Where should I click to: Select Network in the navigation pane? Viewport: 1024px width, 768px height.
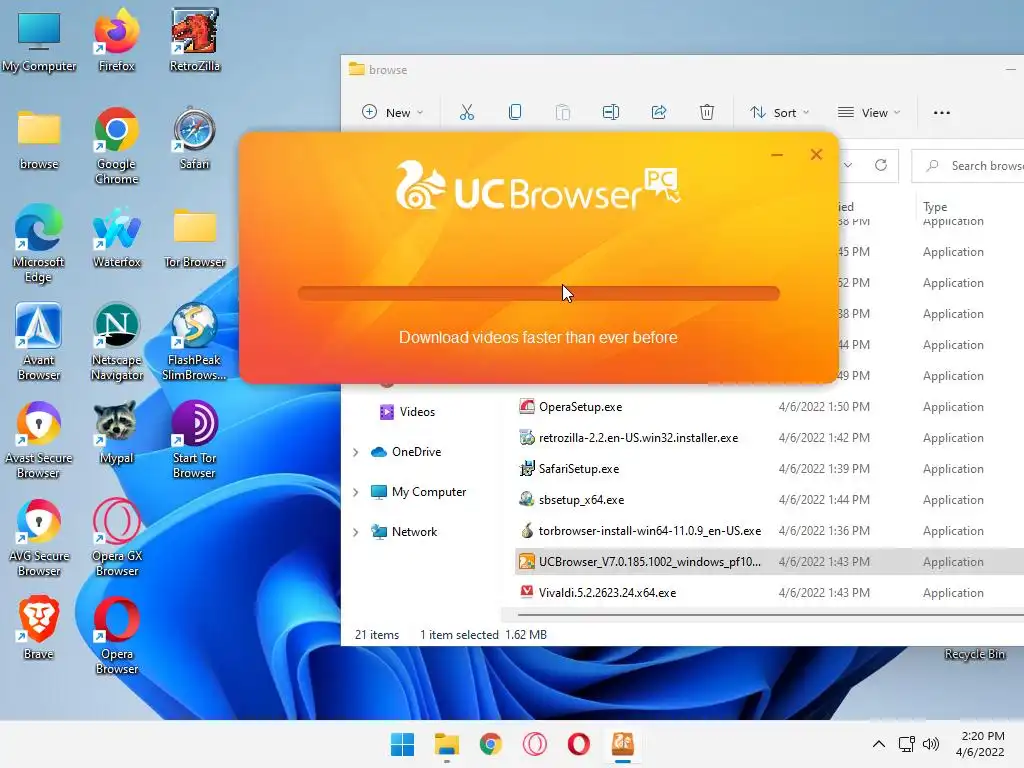click(x=404, y=532)
